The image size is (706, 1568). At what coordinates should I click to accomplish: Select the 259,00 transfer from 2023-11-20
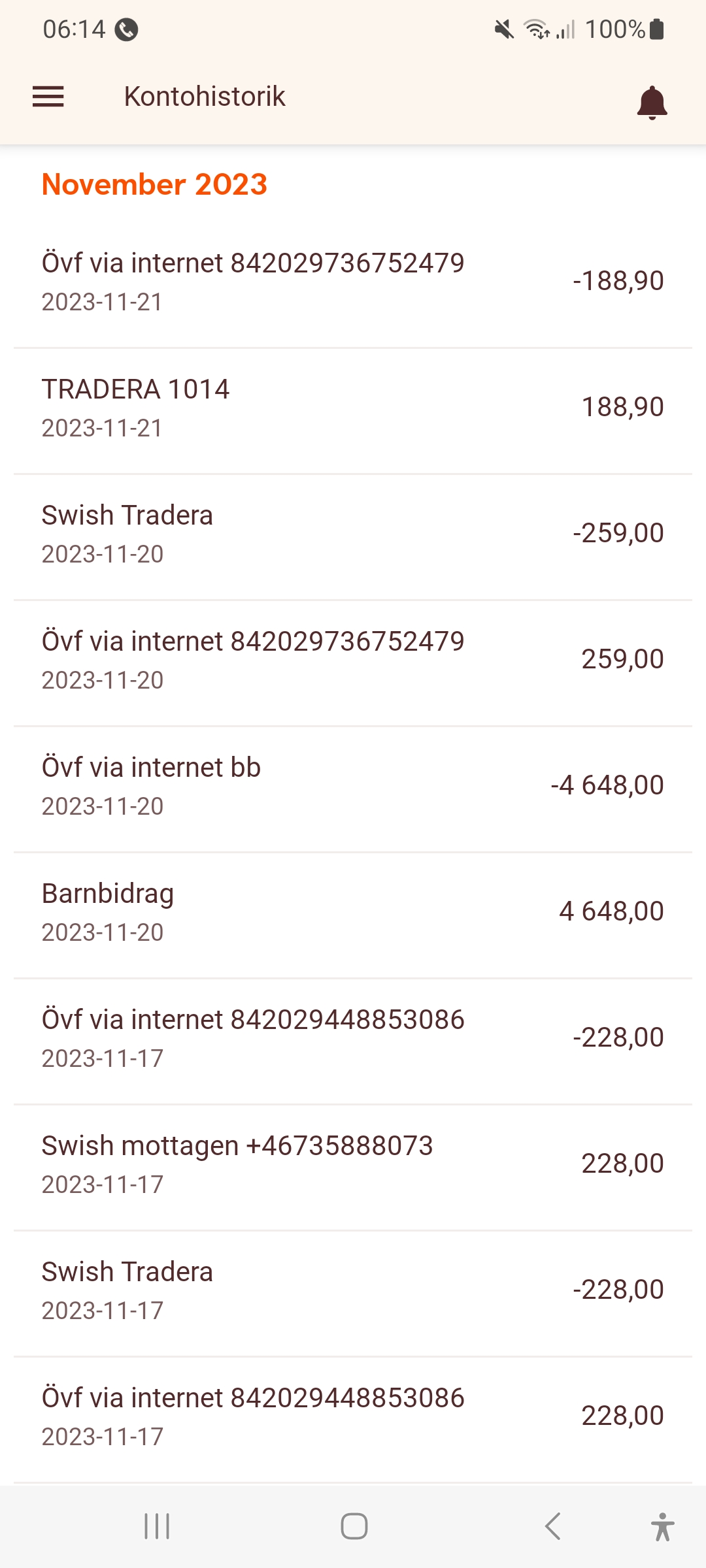(x=353, y=660)
